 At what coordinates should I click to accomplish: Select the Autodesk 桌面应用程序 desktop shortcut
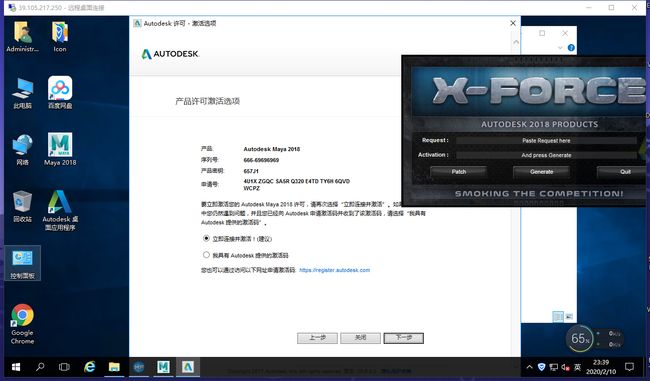pyautogui.click(x=60, y=211)
